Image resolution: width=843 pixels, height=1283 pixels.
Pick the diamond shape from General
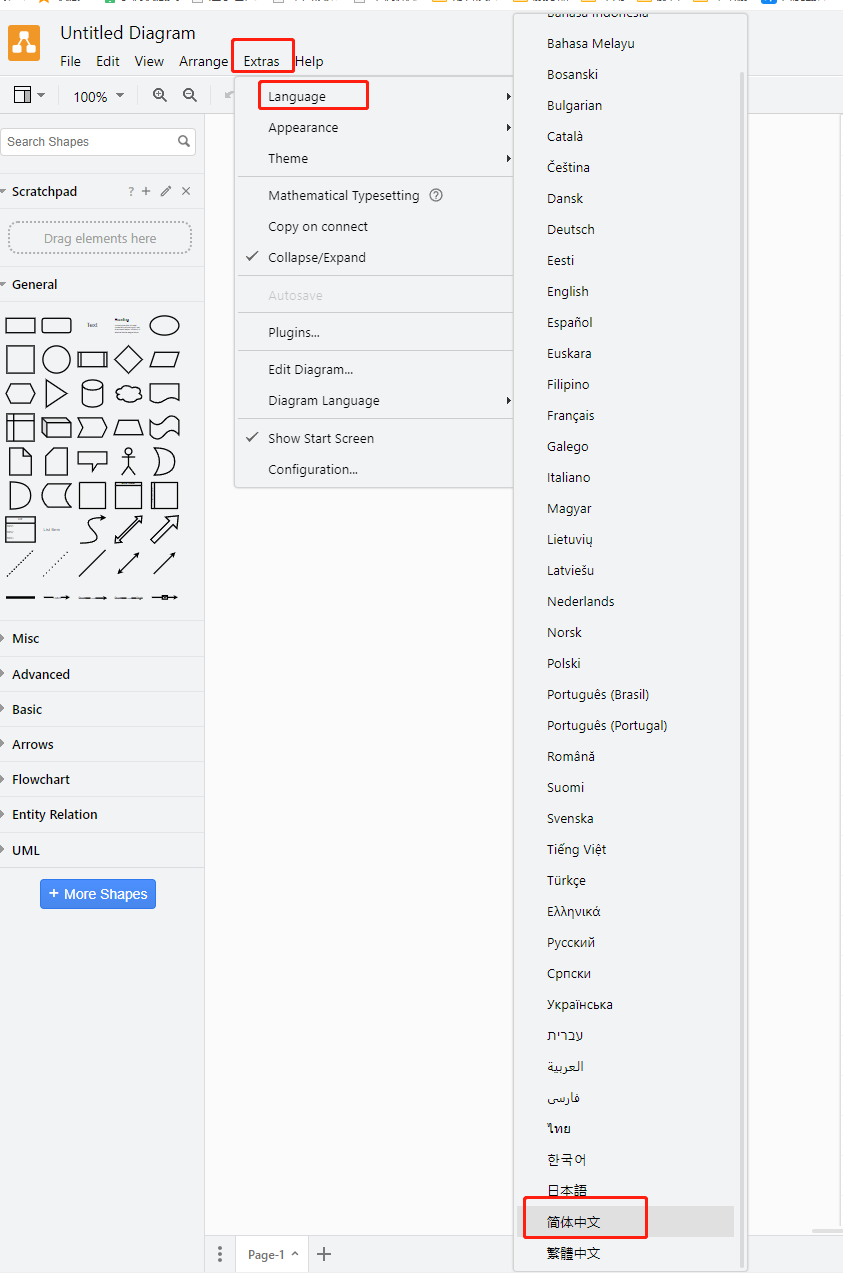coord(128,359)
